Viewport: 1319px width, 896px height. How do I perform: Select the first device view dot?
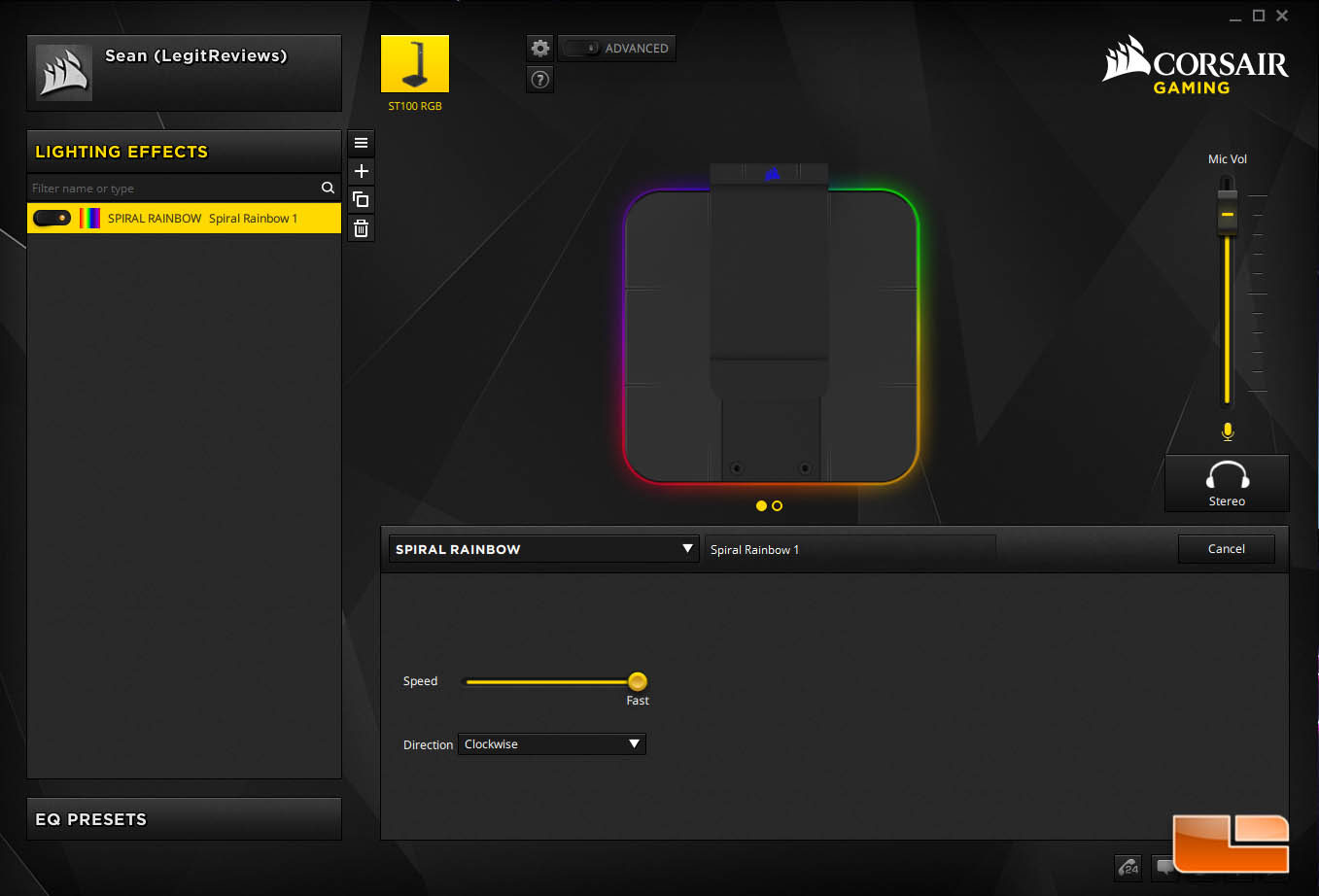(x=761, y=505)
